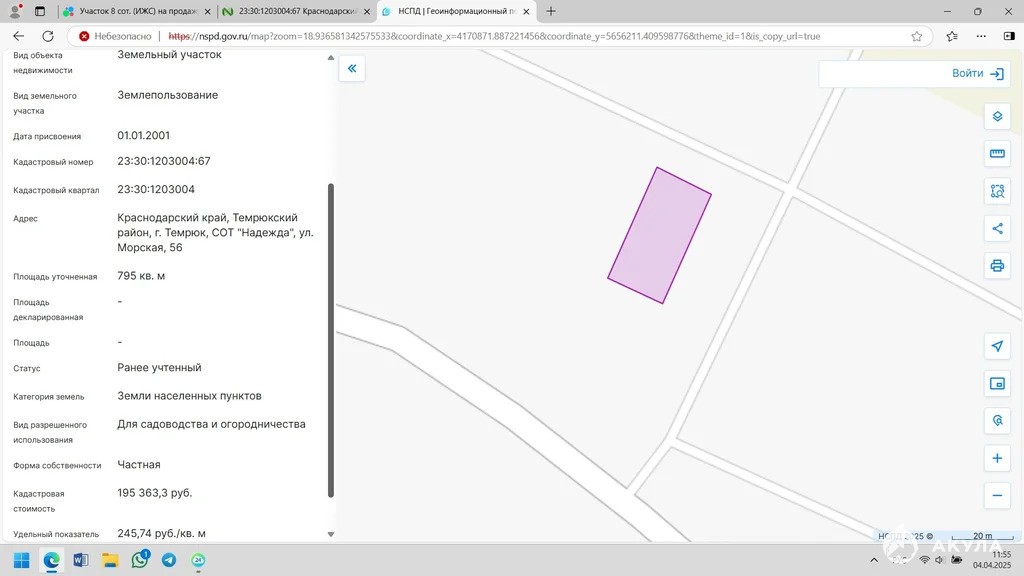Print the map with printer icon
Image resolution: width=1024 pixels, height=576 pixels.
pos(997,266)
